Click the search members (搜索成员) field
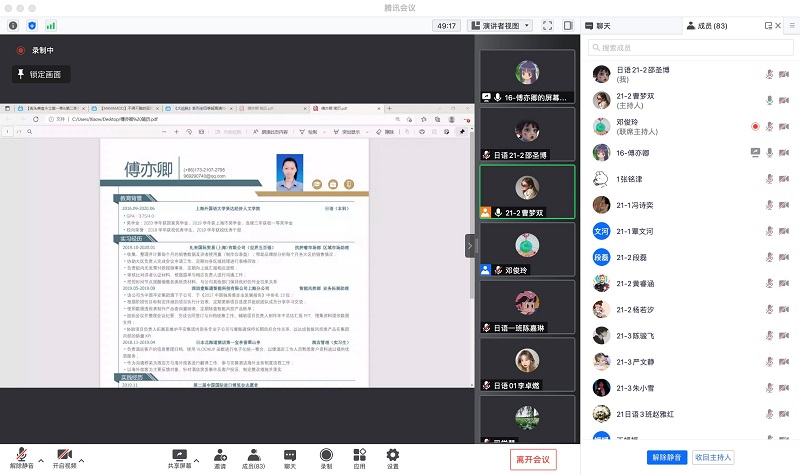The image size is (800, 475). pyautogui.click(x=690, y=47)
